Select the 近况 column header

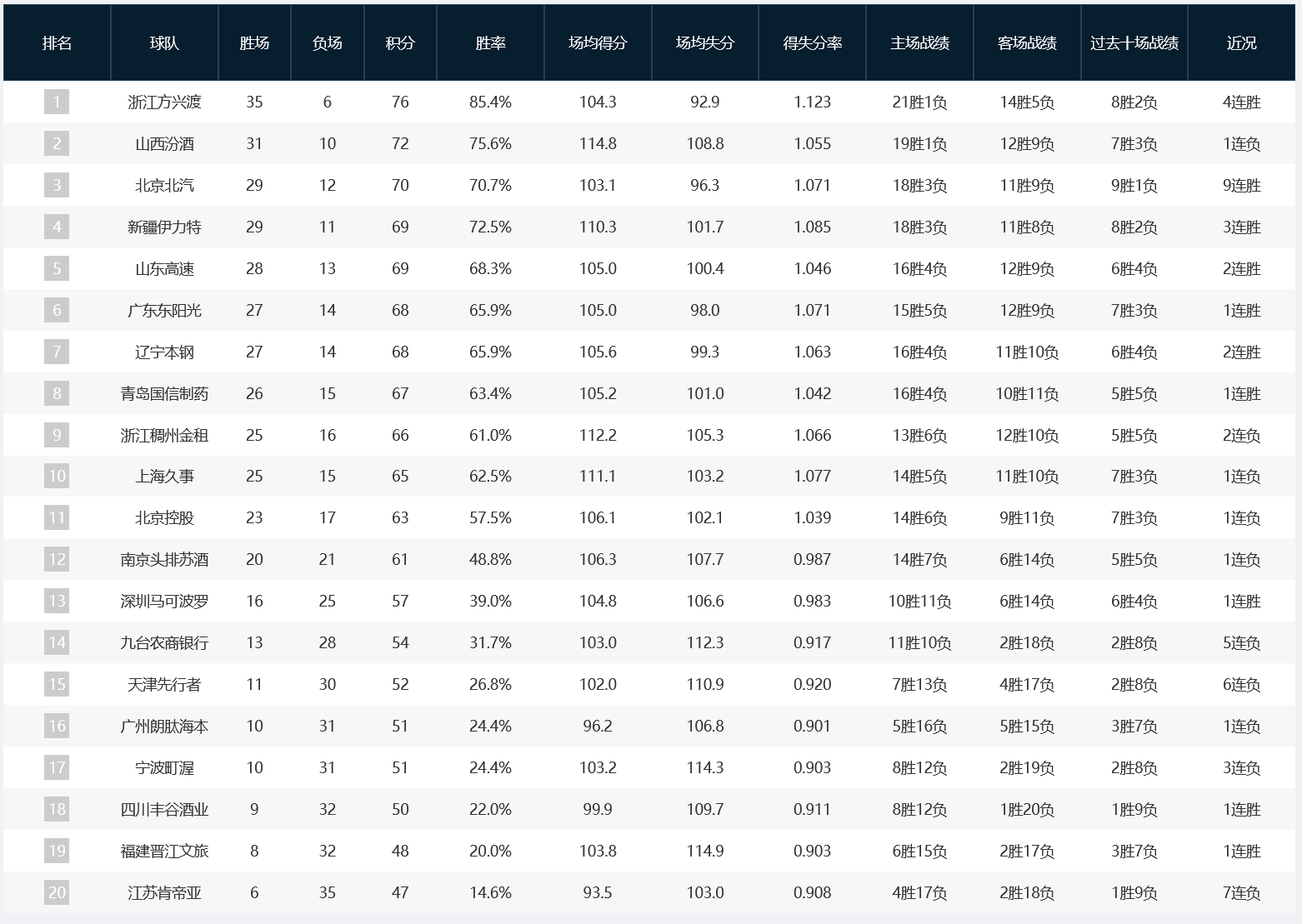(1242, 43)
